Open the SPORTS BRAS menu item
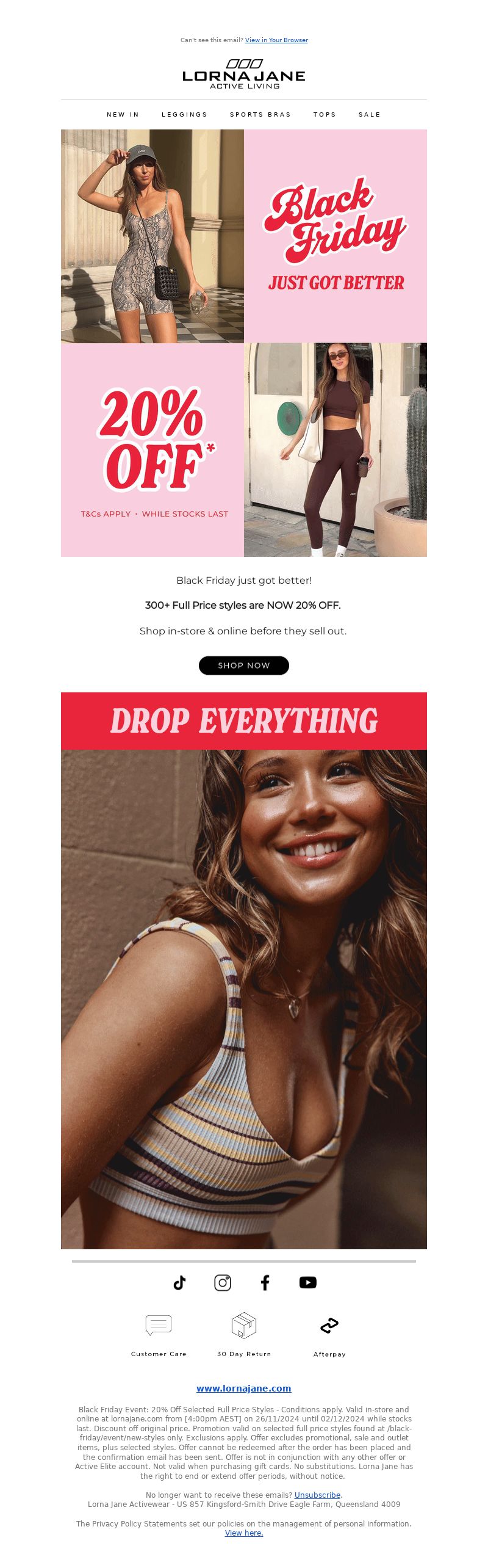Image resolution: width=488 pixels, height=1568 pixels. pyautogui.click(x=260, y=115)
